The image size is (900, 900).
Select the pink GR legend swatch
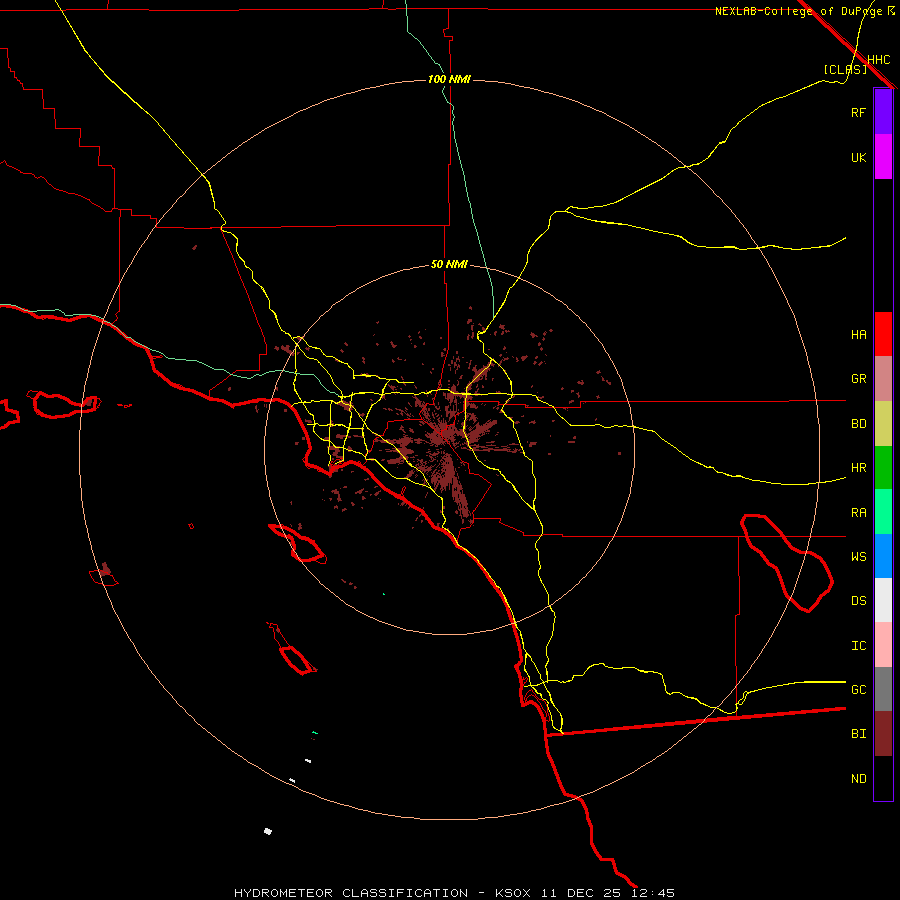[883, 378]
